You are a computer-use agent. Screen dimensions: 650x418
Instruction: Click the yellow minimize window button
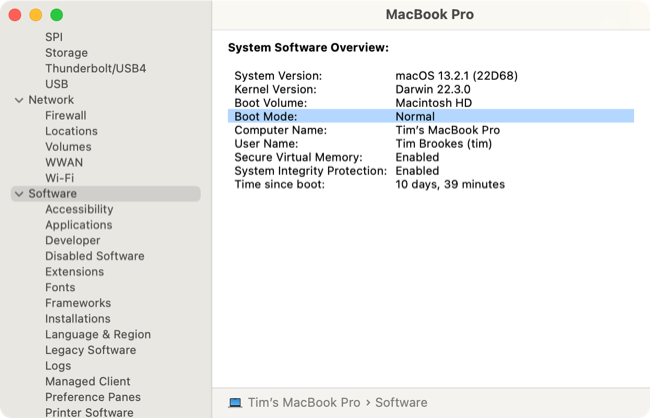35,15
